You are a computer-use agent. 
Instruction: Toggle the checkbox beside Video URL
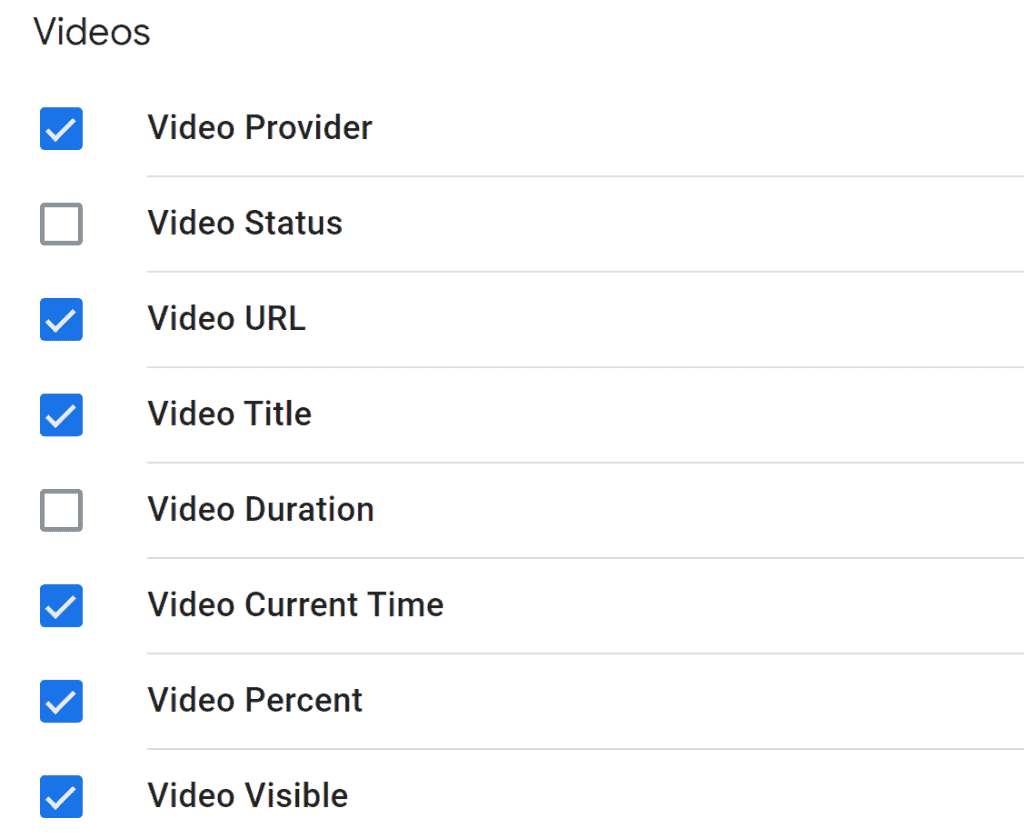coord(61,320)
